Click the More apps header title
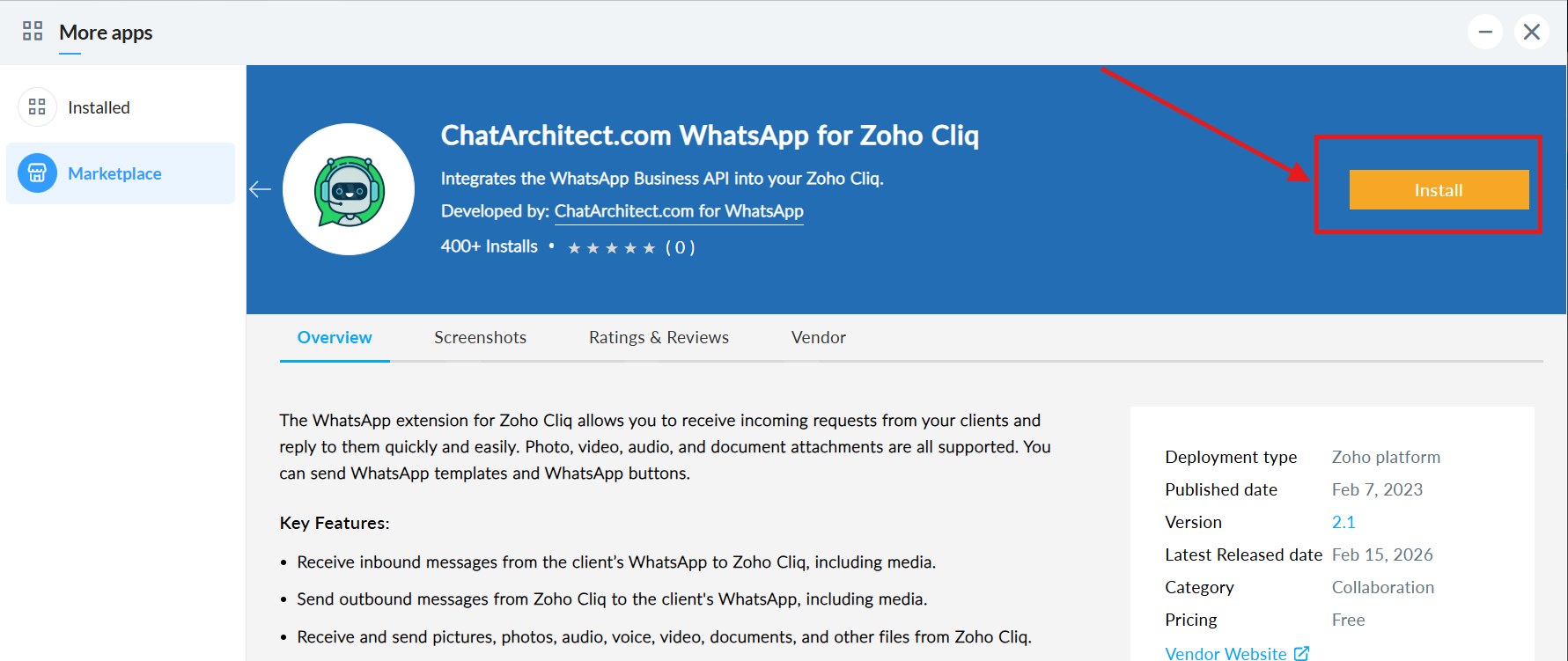The width and height of the screenshot is (1568, 661). pyautogui.click(x=106, y=33)
